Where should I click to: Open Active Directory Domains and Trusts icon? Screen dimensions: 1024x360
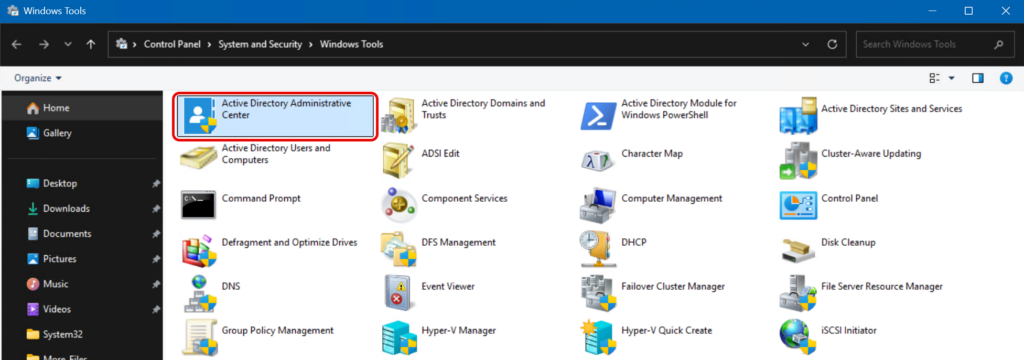[399, 116]
